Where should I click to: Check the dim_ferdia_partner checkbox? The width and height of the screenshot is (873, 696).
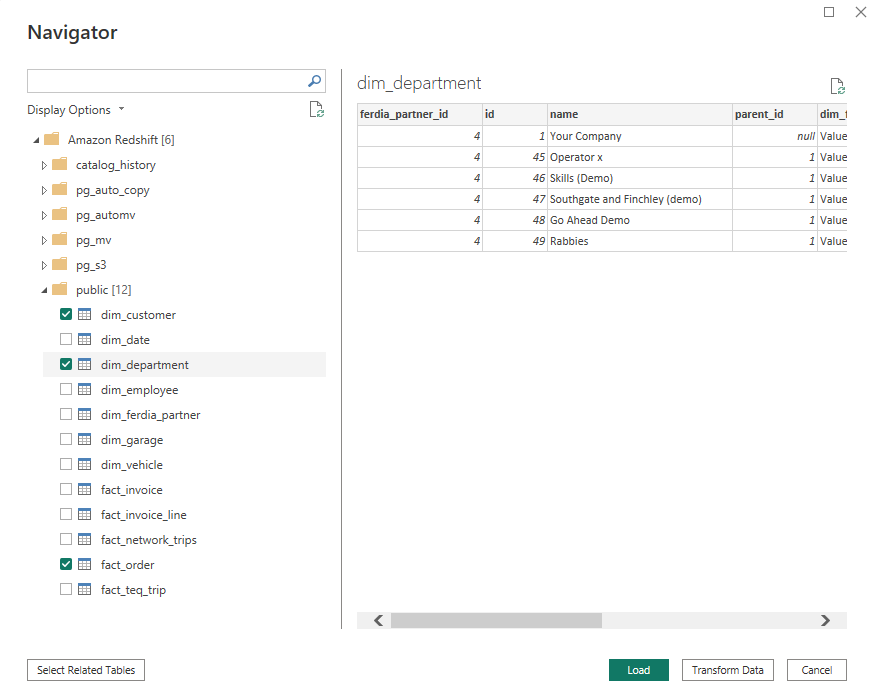[66, 414]
